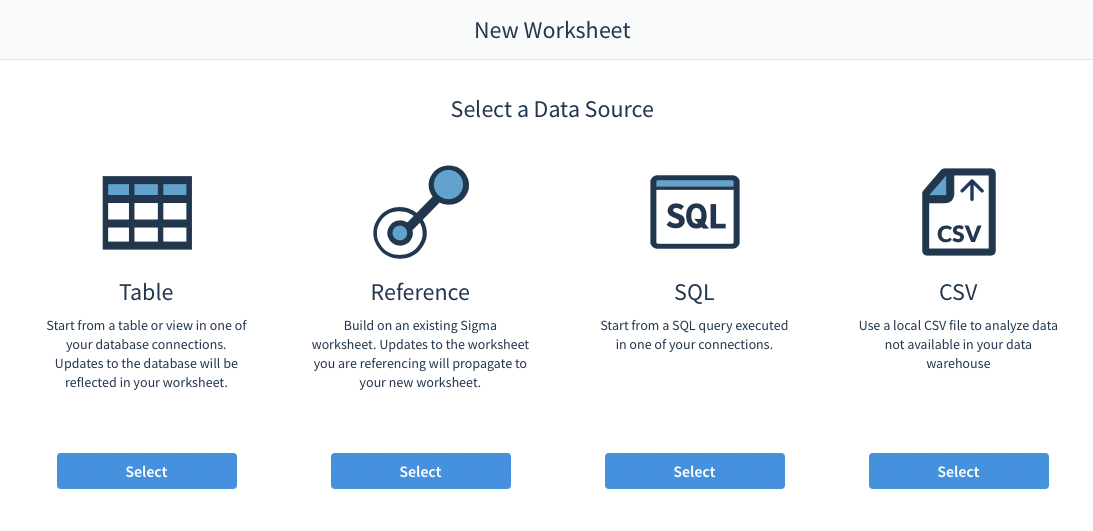Choose Select under Table data source
The image size is (1093, 531).
click(147, 471)
